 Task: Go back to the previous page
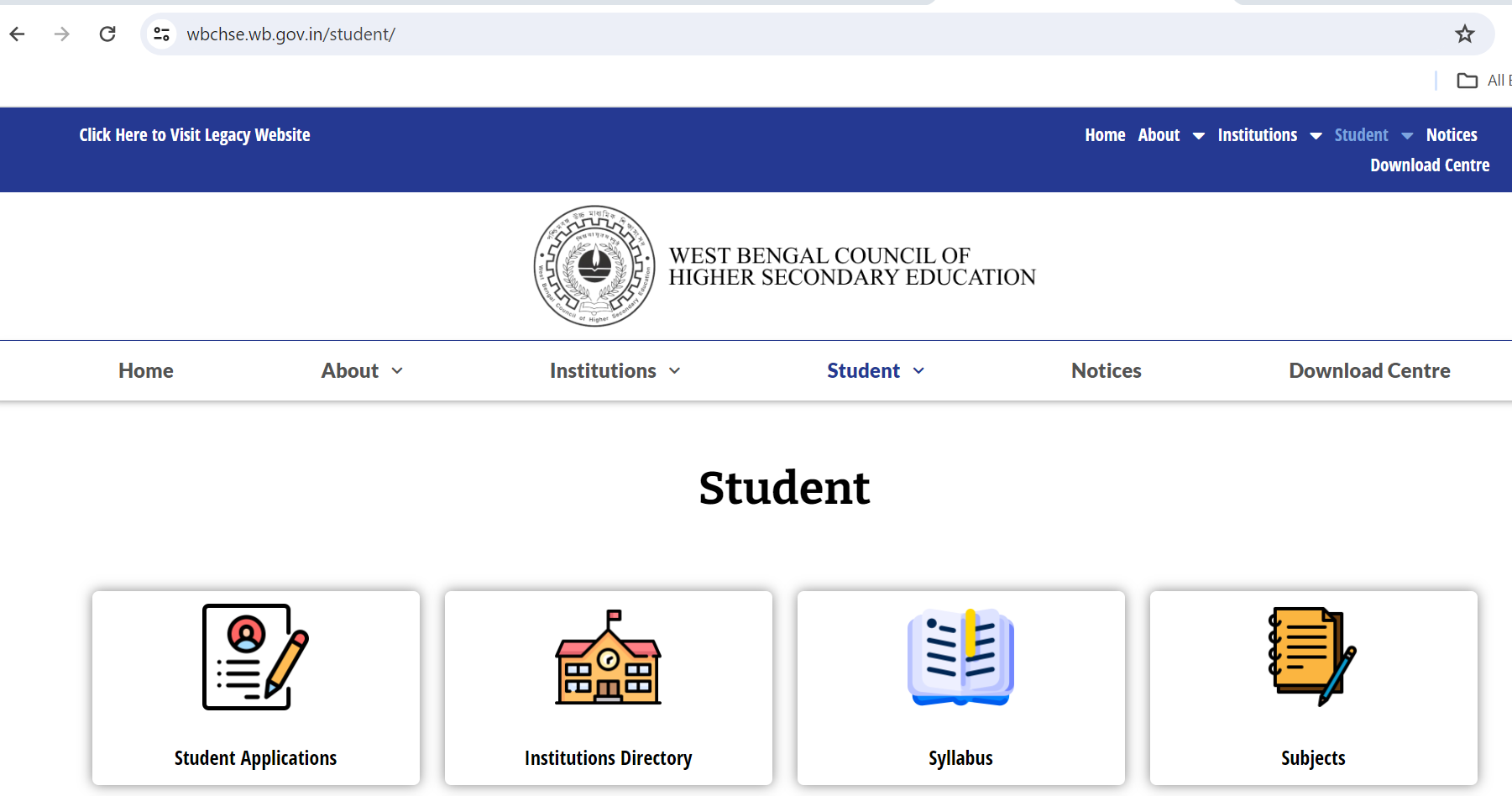17,34
